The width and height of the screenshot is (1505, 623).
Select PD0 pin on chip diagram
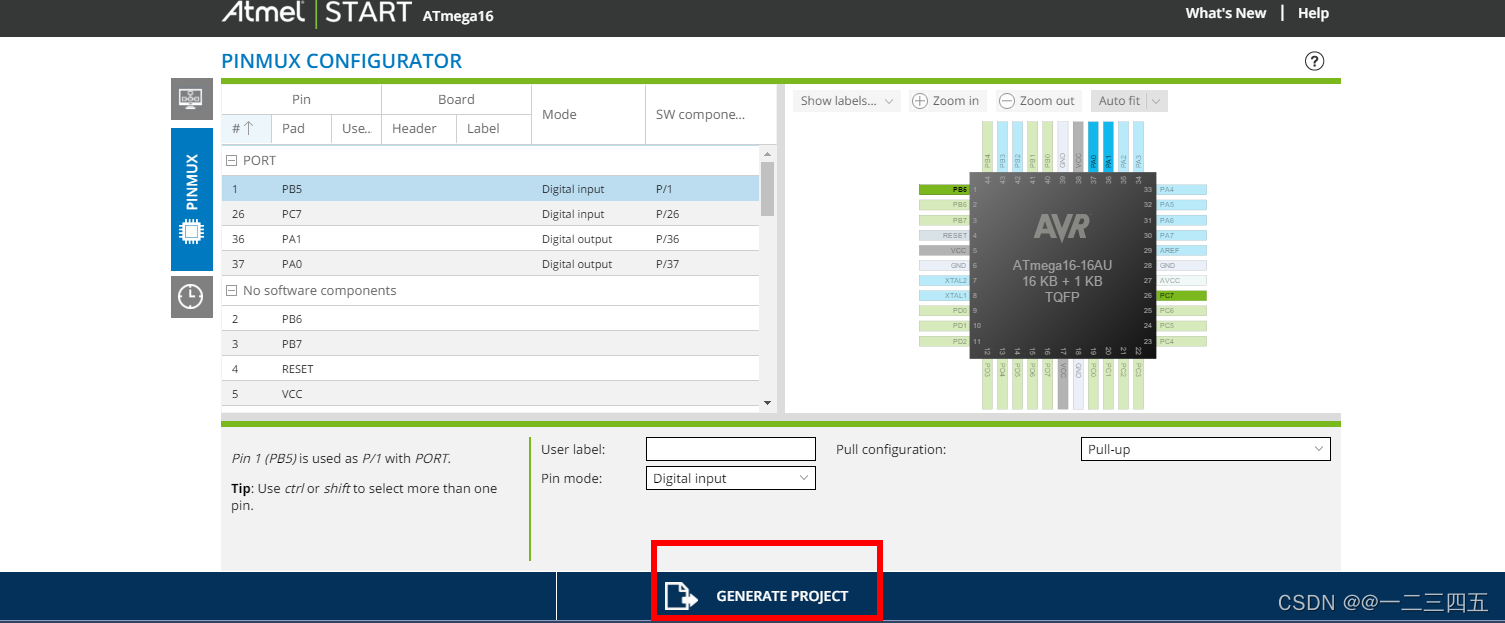click(x=944, y=310)
